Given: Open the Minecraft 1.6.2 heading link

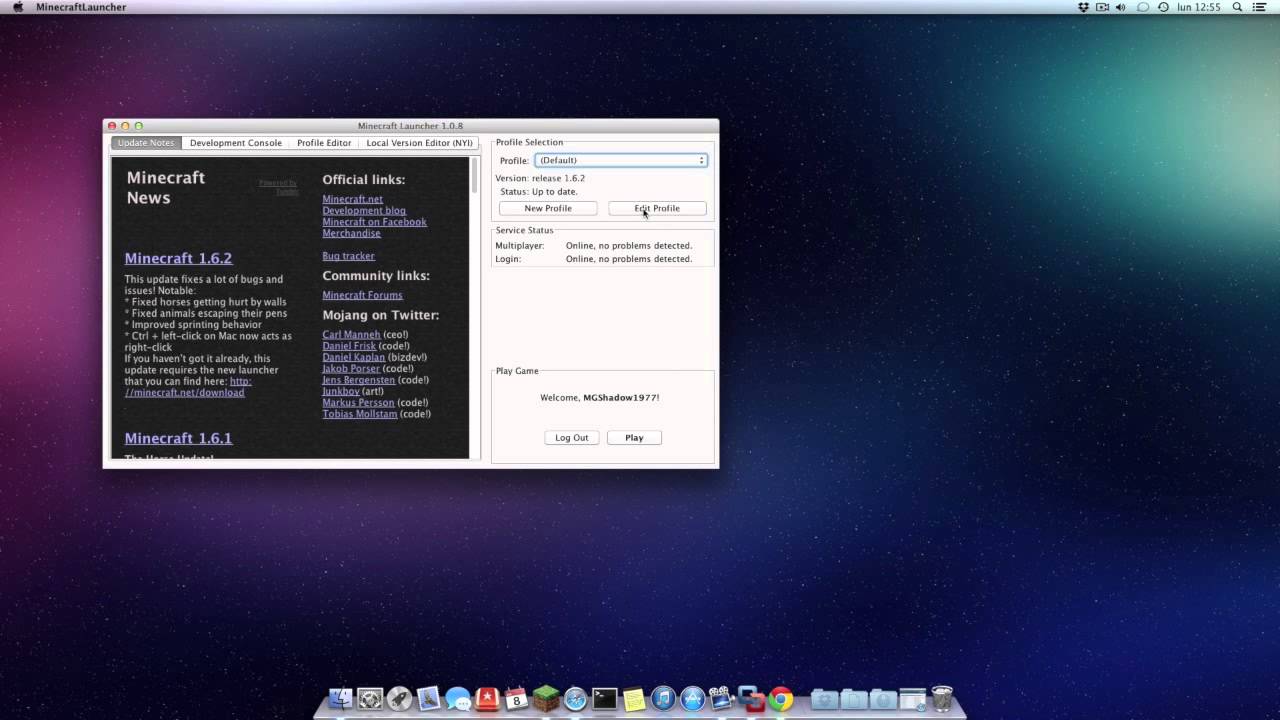Looking at the screenshot, I should pos(178,258).
